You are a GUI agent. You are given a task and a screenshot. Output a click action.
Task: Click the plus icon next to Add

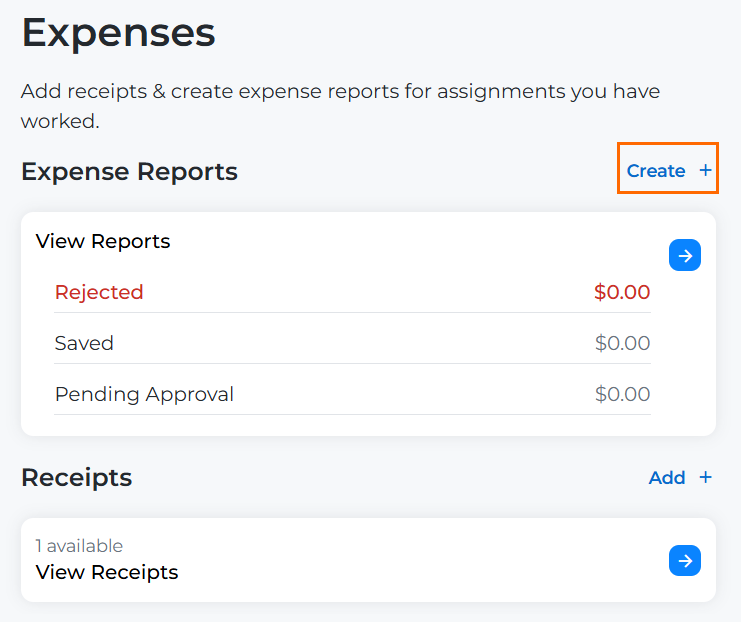pyautogui.click(x=706, y=477)
